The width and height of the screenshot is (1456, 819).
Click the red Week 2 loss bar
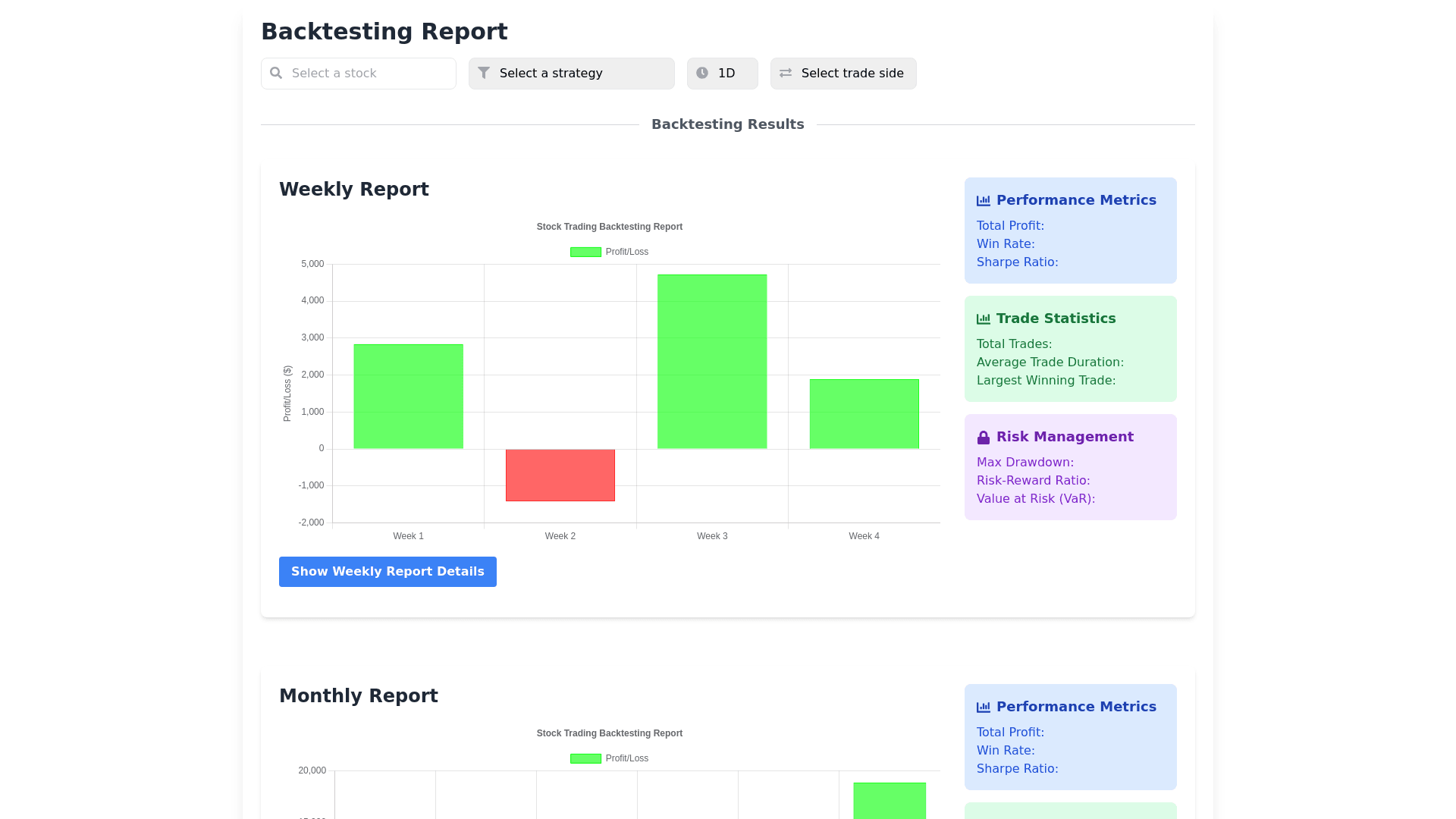[560, 475]
